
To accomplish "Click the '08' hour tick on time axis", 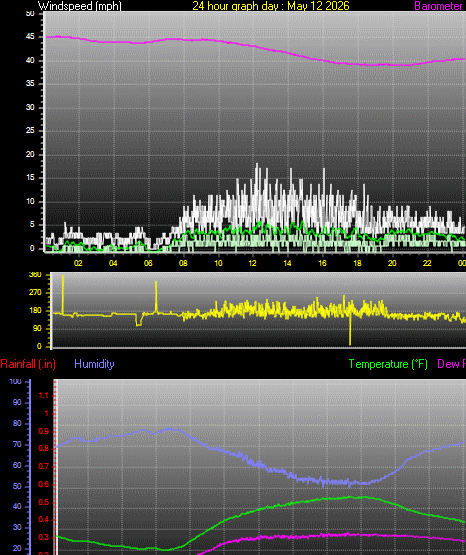I will tap(183, 263).
